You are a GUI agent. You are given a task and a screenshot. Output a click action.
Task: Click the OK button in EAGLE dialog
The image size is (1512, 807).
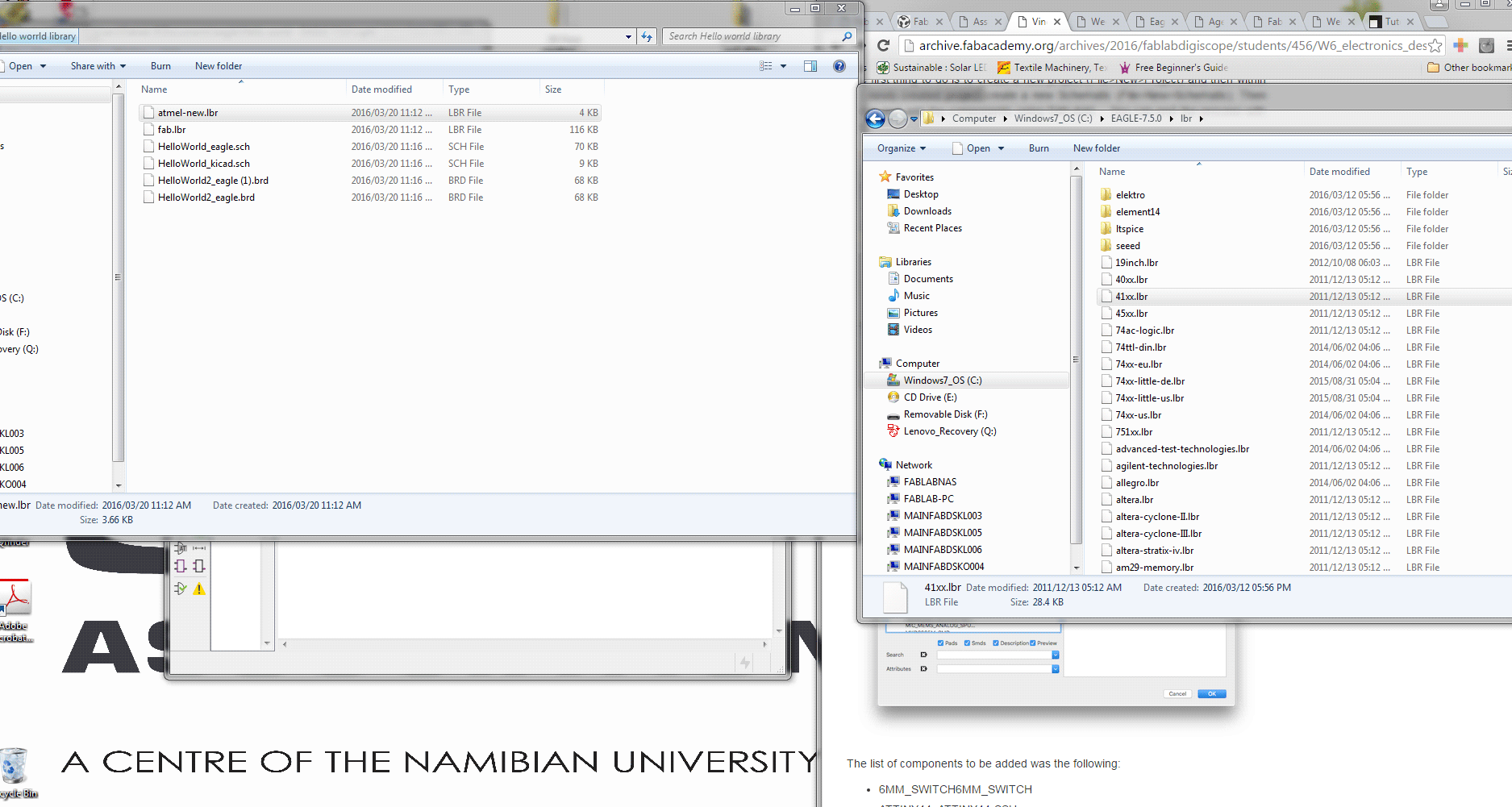click(1211, 693)
